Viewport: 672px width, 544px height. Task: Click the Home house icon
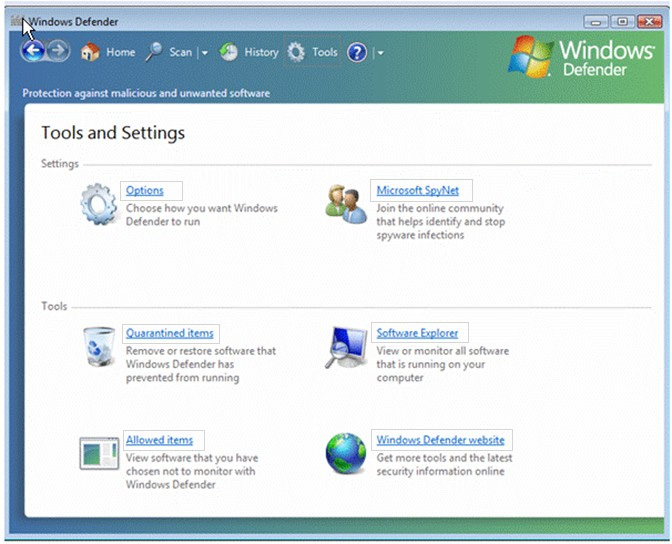(90, 52)
